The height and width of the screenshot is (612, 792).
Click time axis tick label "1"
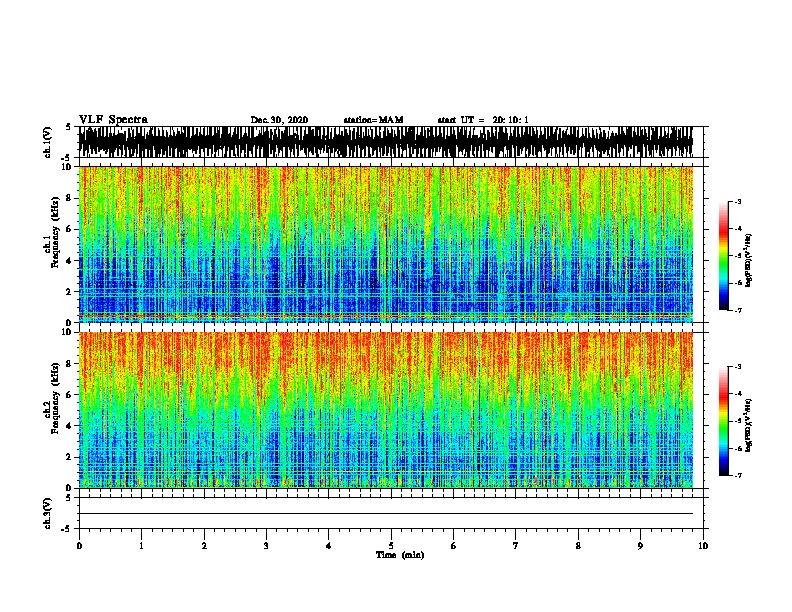point(141,546)
